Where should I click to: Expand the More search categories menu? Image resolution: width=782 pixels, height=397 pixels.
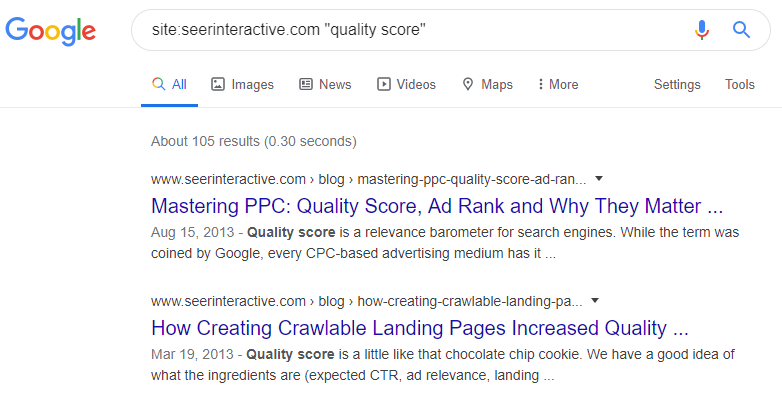click(558, 84)
